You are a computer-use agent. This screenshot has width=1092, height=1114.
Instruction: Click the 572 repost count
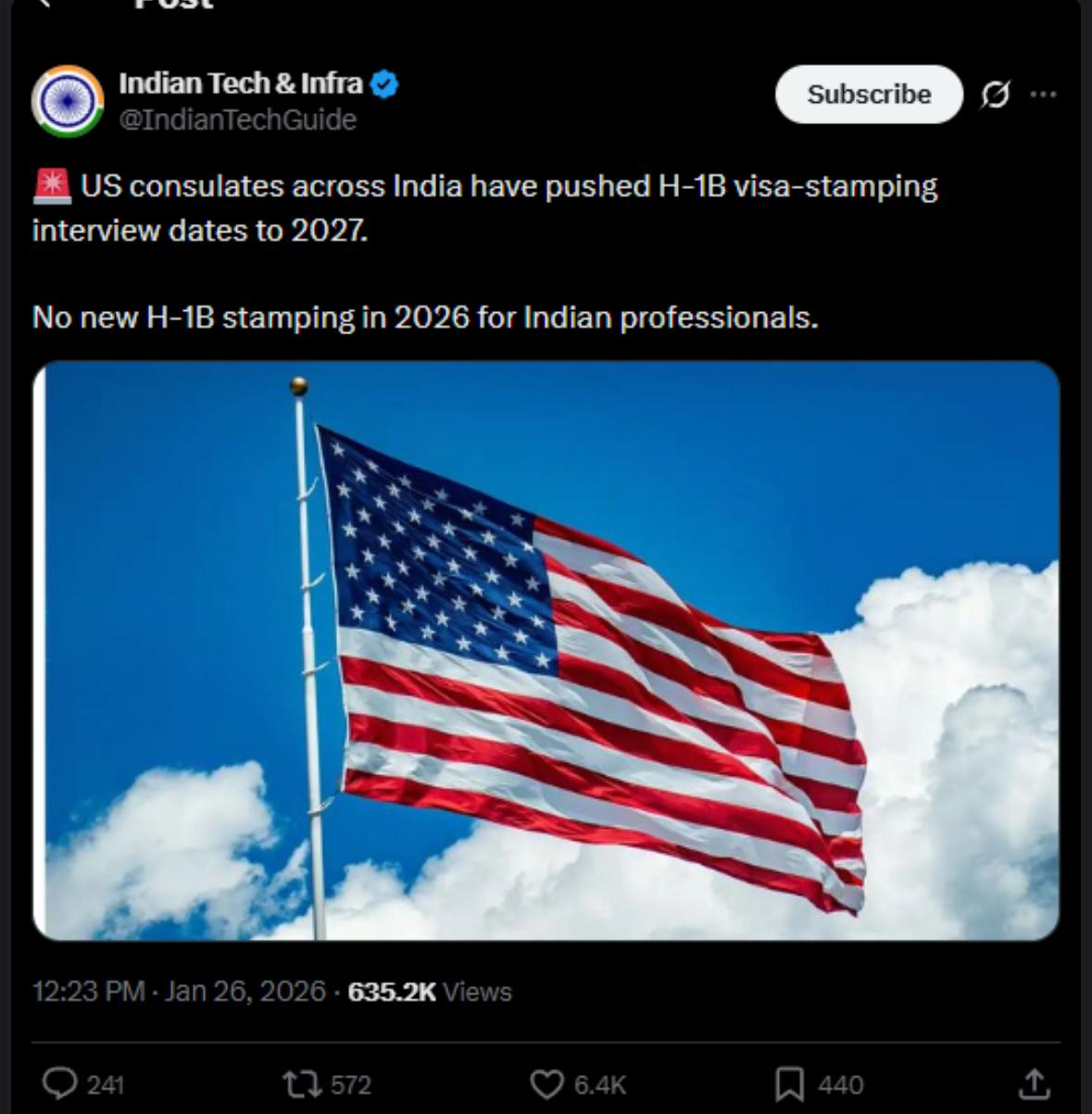[x=350, y=1084]
